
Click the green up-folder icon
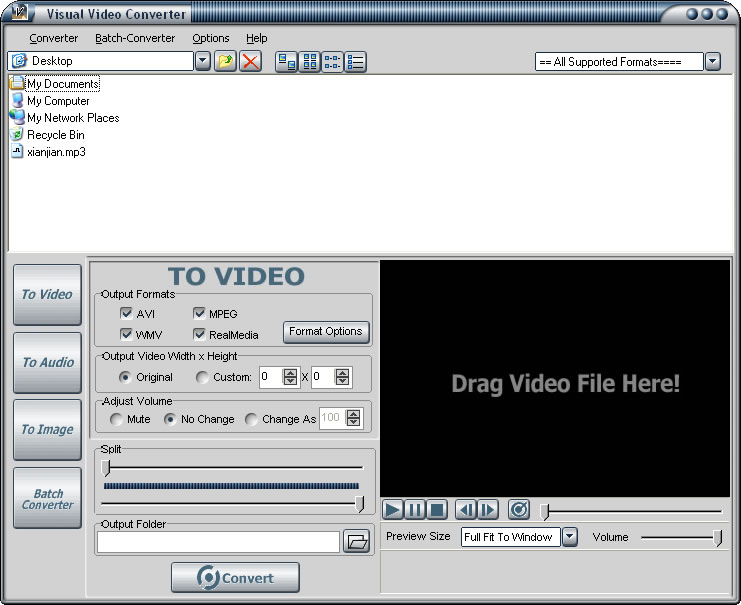tap(227, 62)
